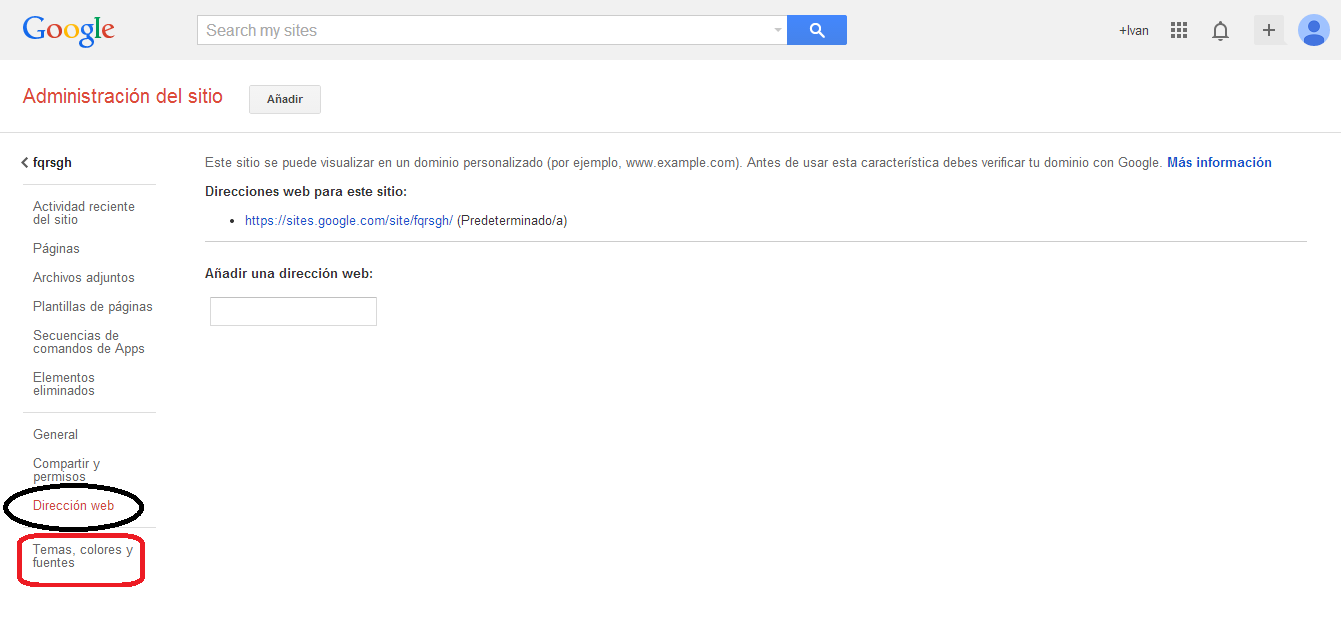Open the account profile avatar
The width and height of the screenshot is (1341, 617).
coord(1313,30)
